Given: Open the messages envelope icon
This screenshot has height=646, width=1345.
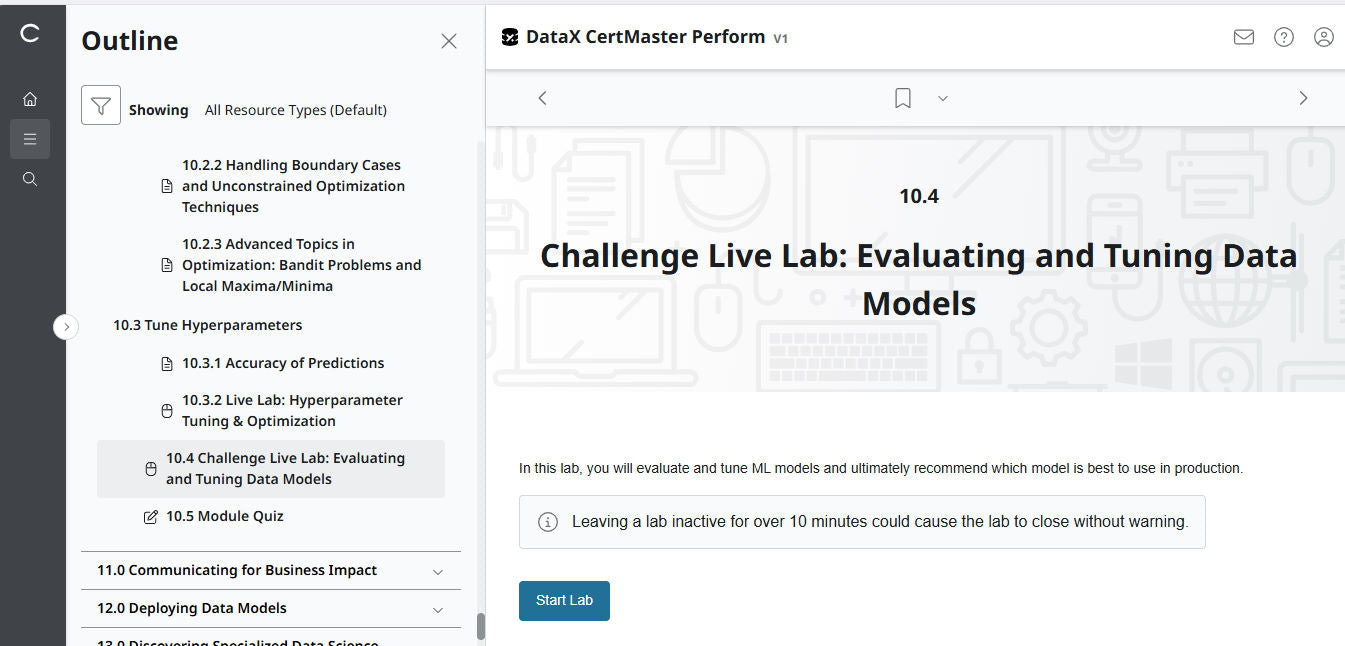Looking at the screenshot, I should (x=1243, y=36).
